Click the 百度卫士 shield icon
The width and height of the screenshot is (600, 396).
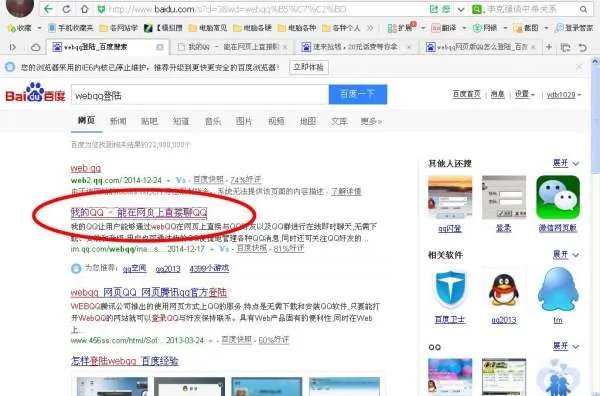pyautogui.click(x=450, y=289)
